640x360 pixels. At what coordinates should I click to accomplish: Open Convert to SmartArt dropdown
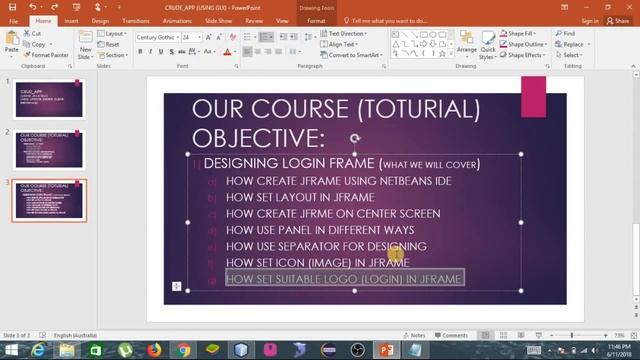tap(351, 55)
